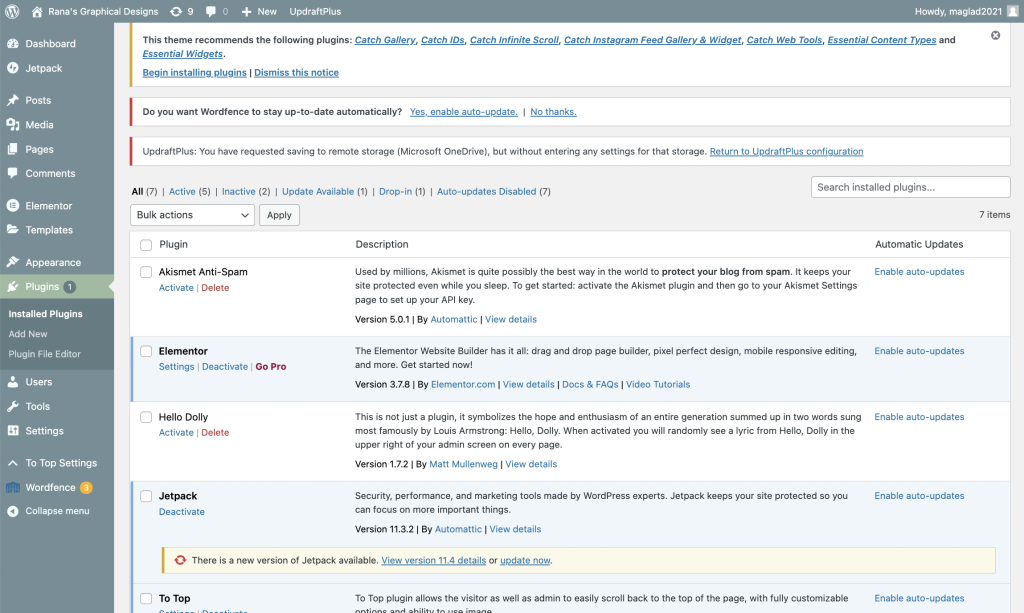1024x613 pixels.
Task: Click the WordPress logo icon in admin bar
Action: (x=12, y=11)
